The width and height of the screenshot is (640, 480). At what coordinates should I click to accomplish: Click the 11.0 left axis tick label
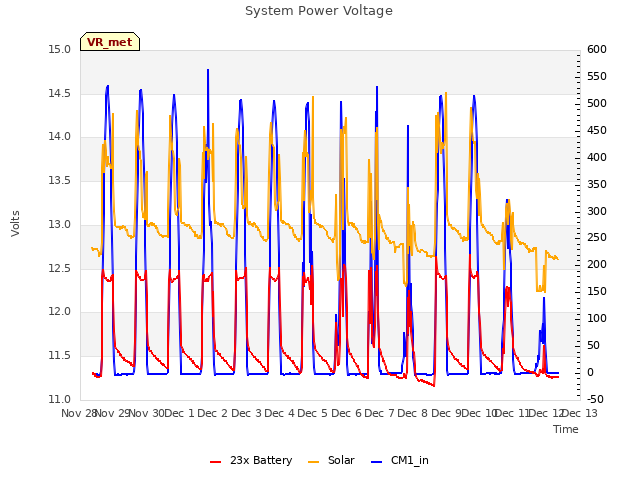60,399
